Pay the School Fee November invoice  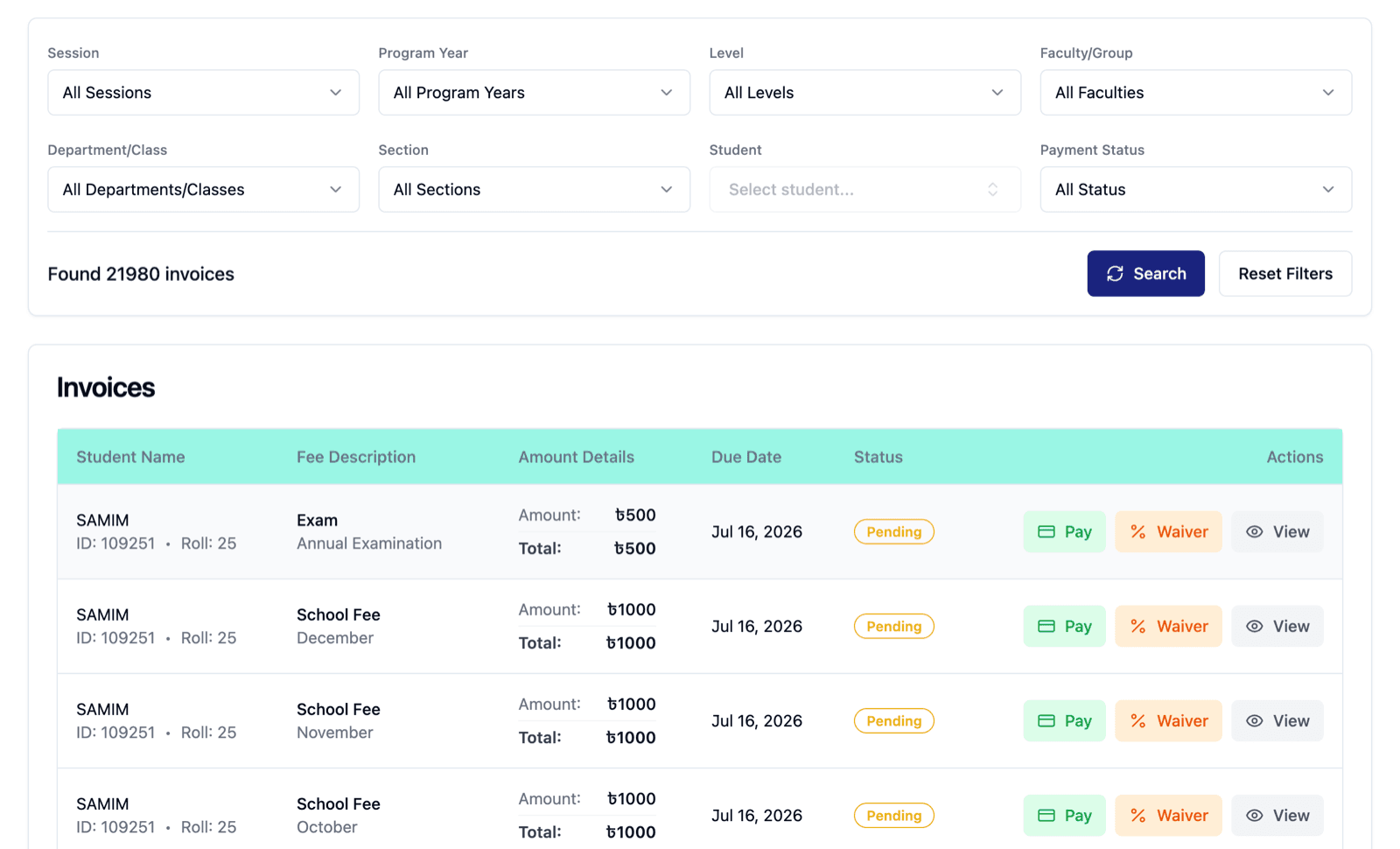[x=1064, y=721]
